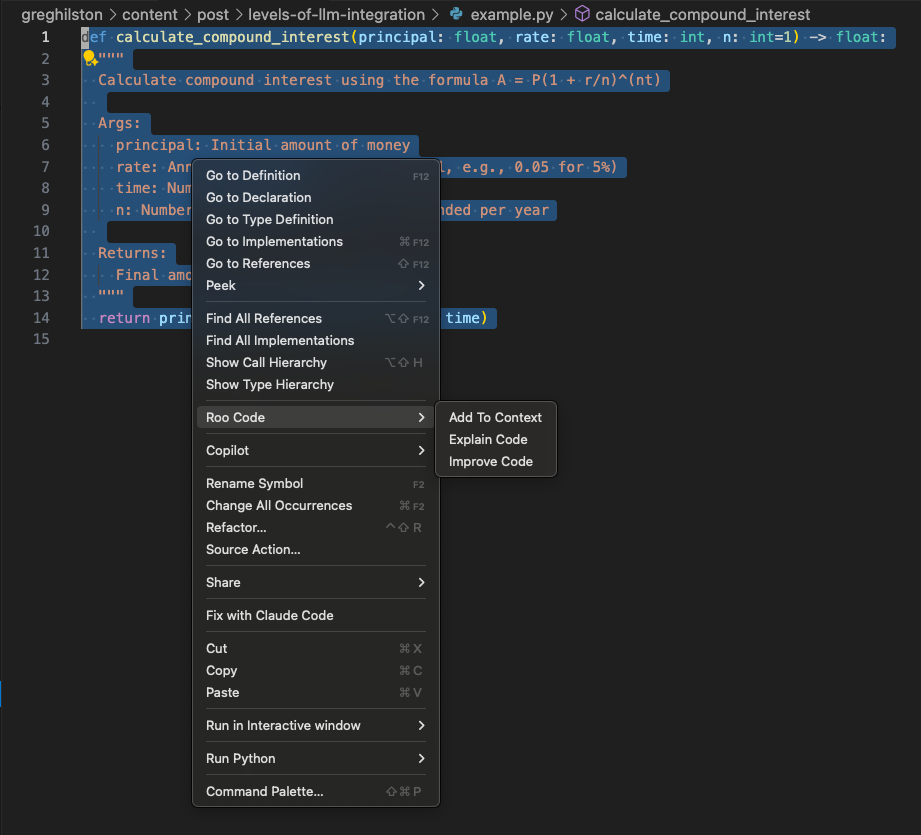Screen dimensions: 921x835
Task: Click the greghilston breadcrumb
Action: (62, 14)
